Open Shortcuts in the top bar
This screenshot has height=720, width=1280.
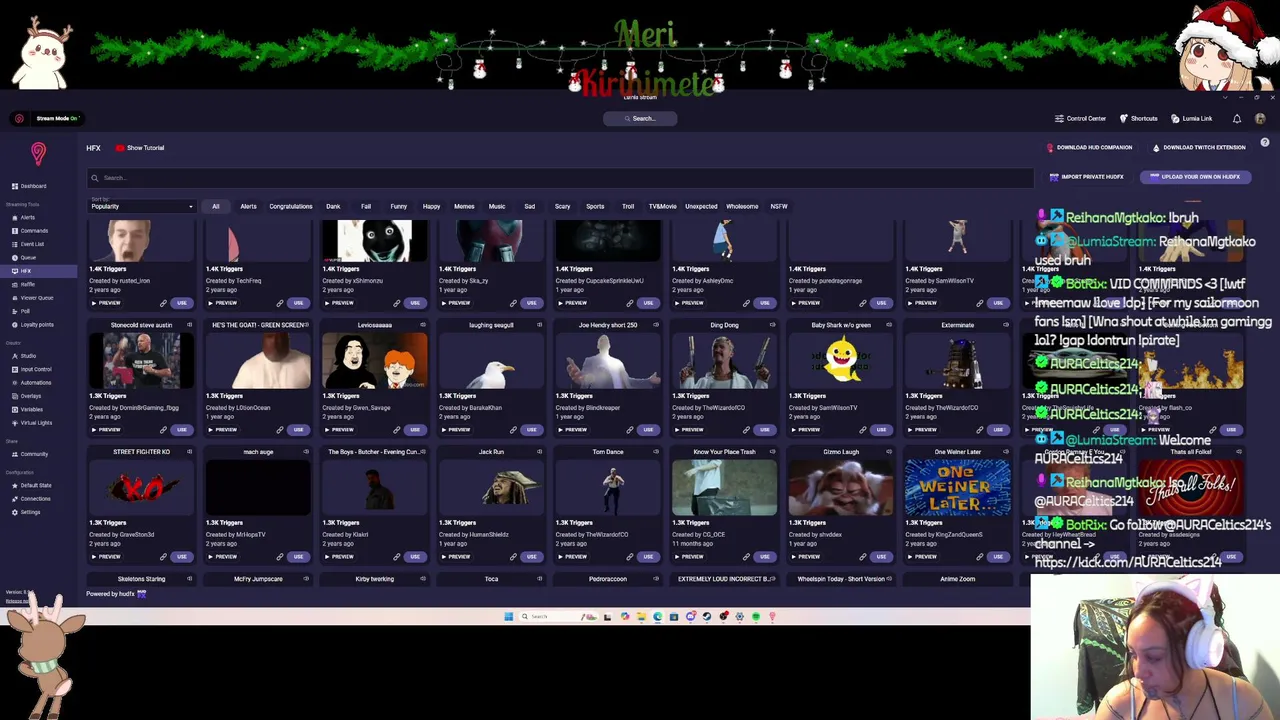pos(1139,118)
